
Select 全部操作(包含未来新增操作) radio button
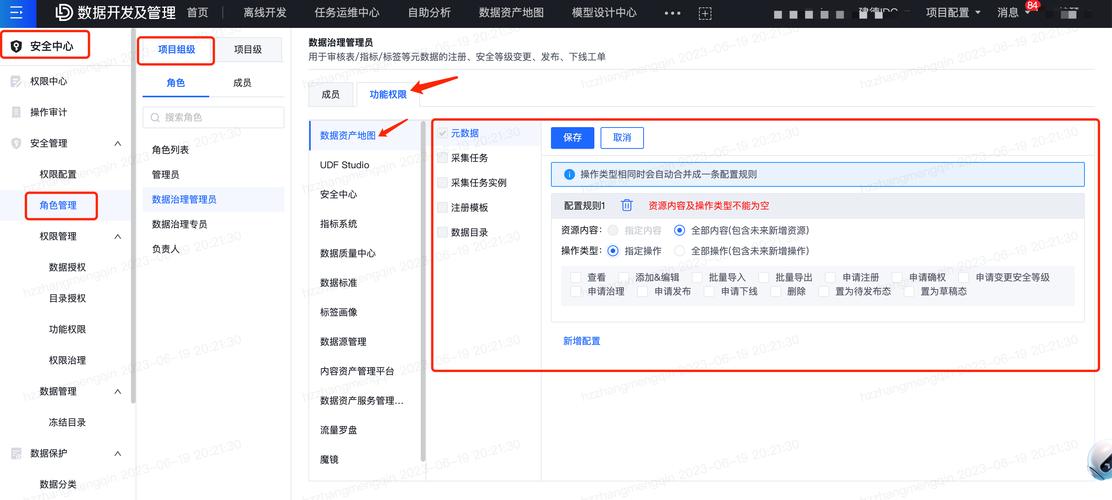pos(680,250)
